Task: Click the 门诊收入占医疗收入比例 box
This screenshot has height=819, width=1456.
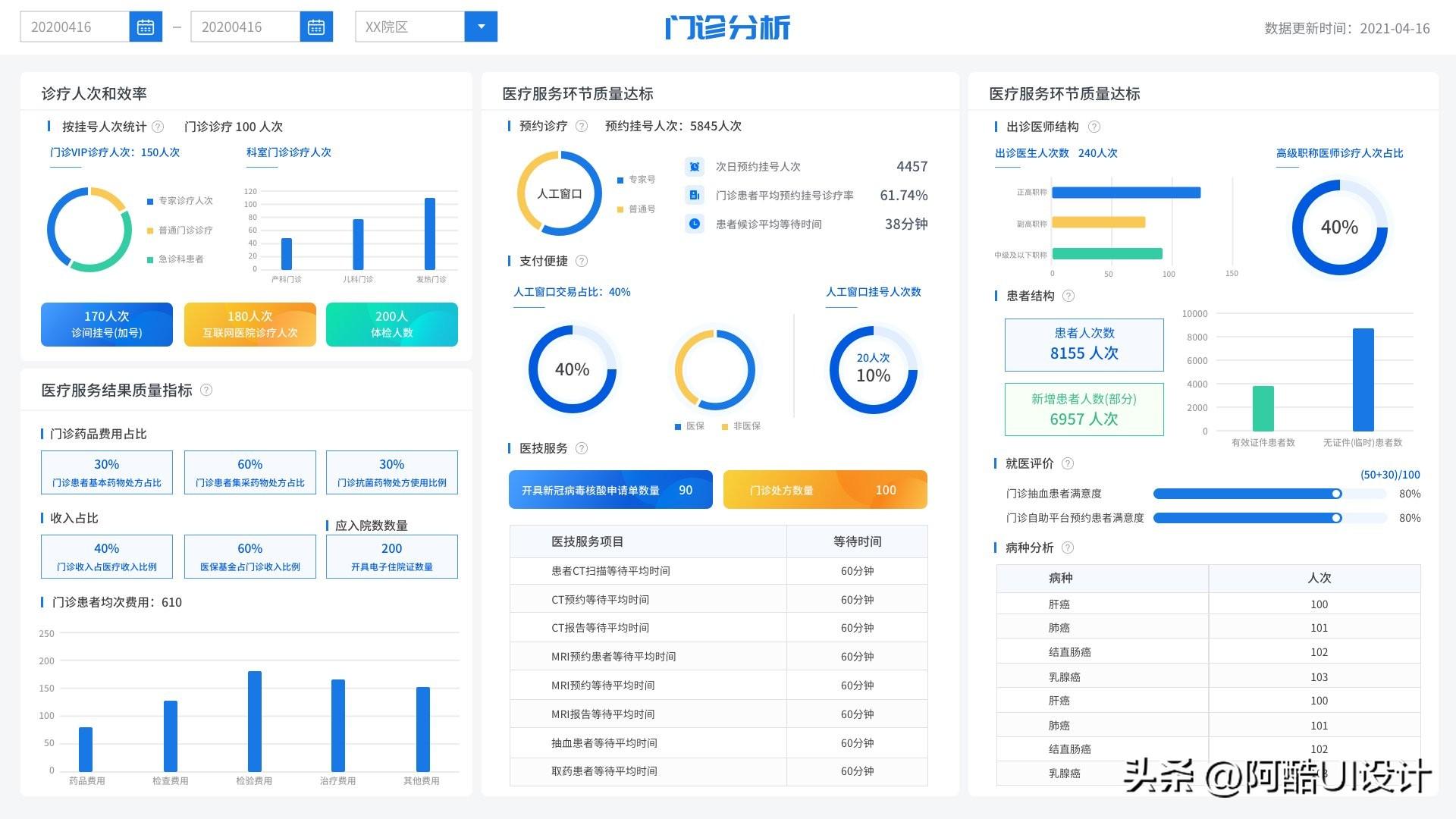Action: pos(107,557)
